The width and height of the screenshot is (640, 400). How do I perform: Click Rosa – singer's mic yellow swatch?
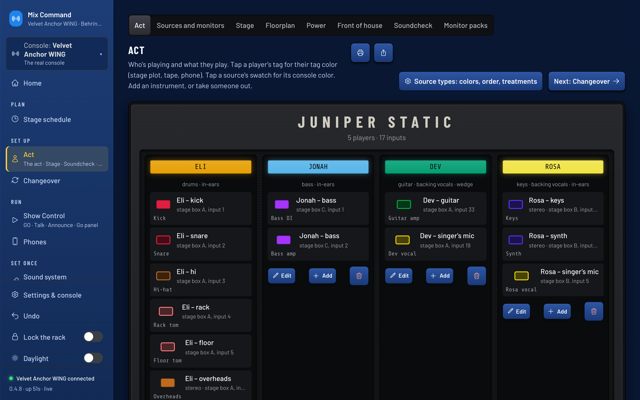(521, 276)
